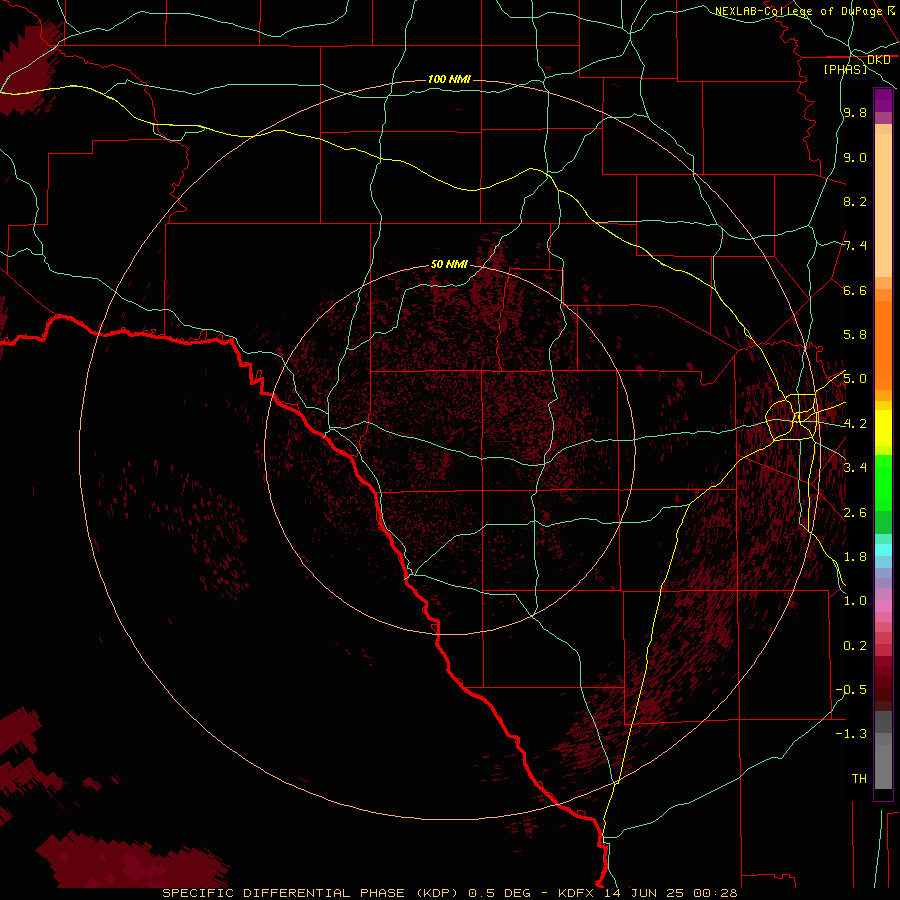This screenshot has width=900, height=900.
Task: Click the 7.4 scale label
Action: (x=855, y=246)
